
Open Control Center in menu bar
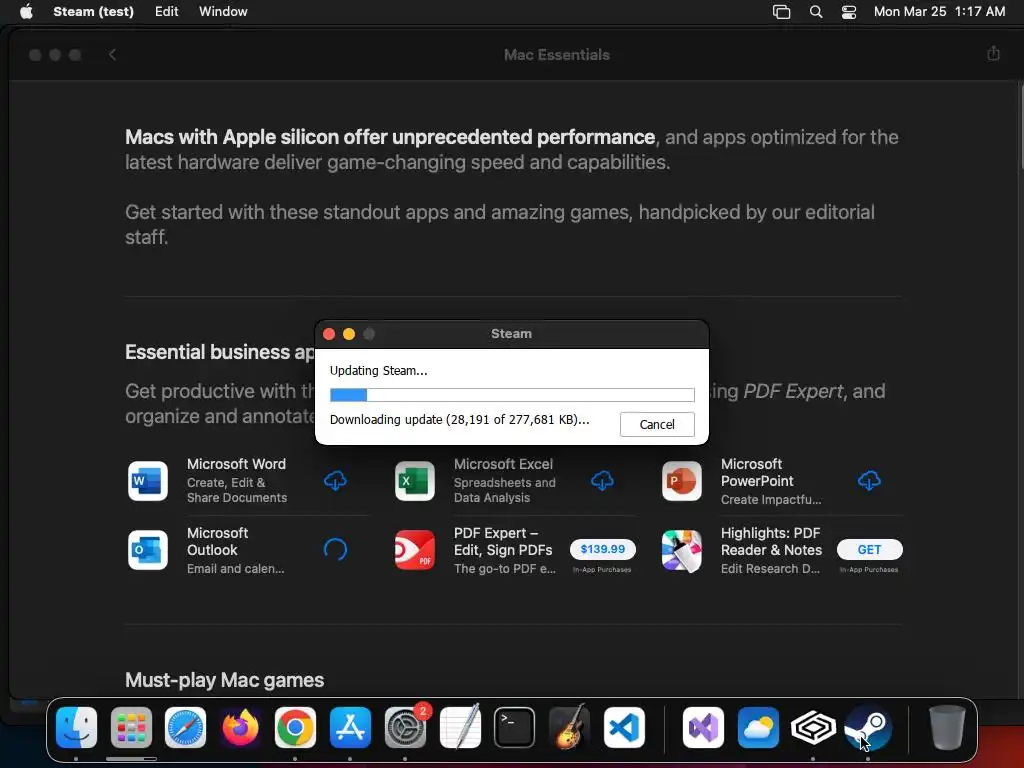tap(849, 11)
